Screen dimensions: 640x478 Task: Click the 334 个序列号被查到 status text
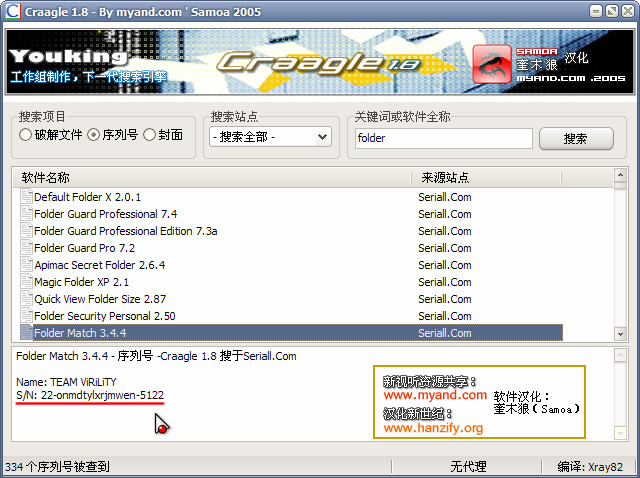coord(57,466)
